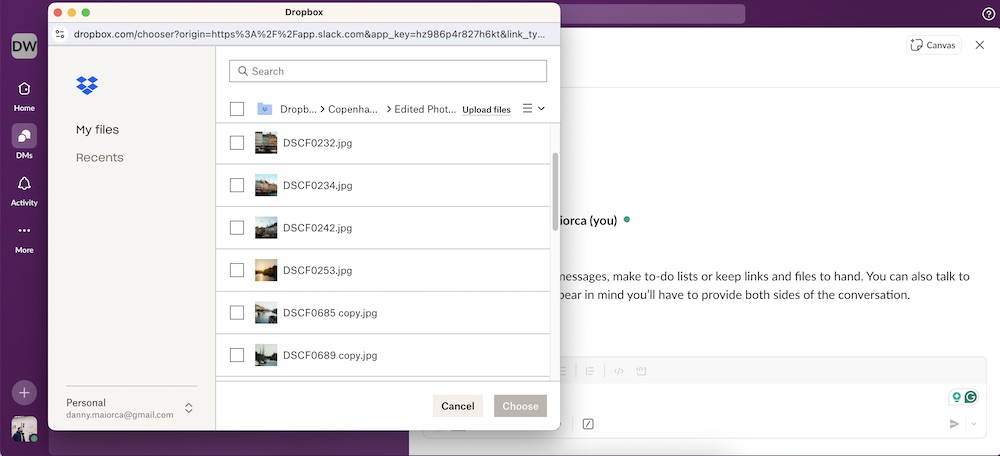The height and width of the screenshot is (456, 1000).
Task: Click the send message arrow in Slack
Action: (954, 423)
